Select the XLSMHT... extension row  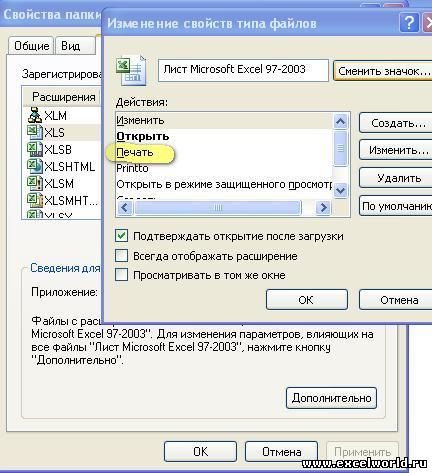click(x=63, y=200)
